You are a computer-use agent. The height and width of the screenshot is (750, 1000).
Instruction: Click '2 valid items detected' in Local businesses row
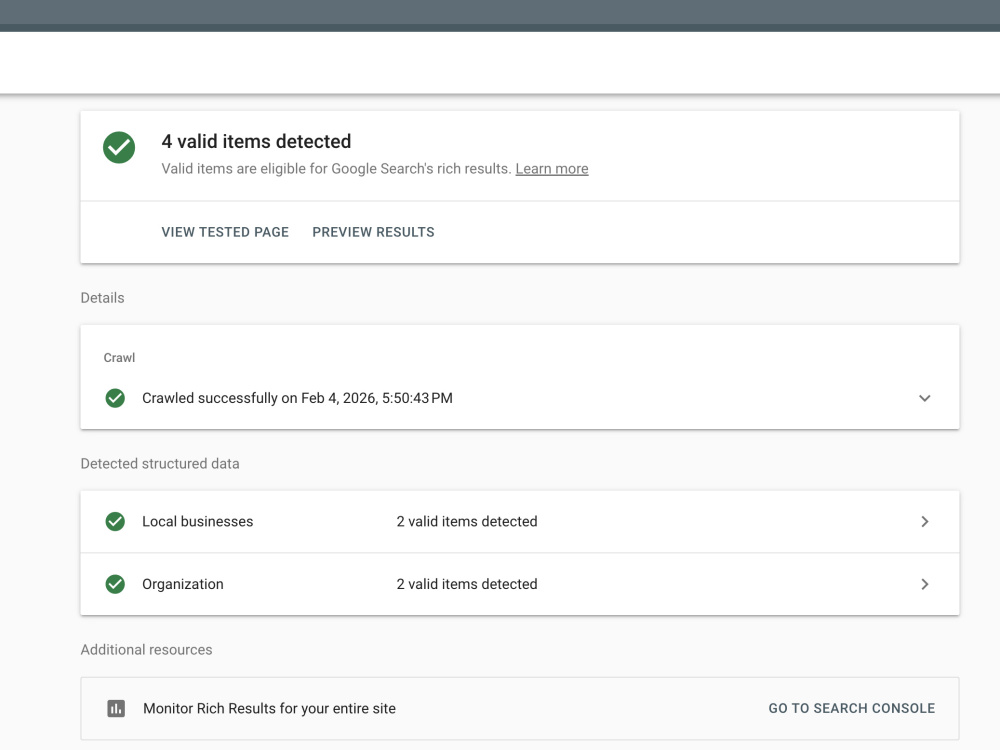(467, 522)
